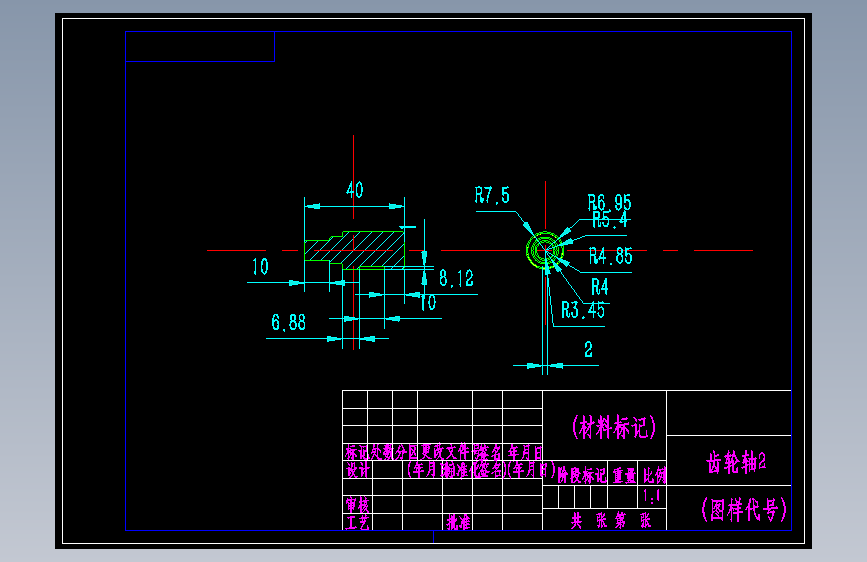Viewport: 867px width, 562px height.
Task: Select the 工艺 row label
Action: point(358,522)
